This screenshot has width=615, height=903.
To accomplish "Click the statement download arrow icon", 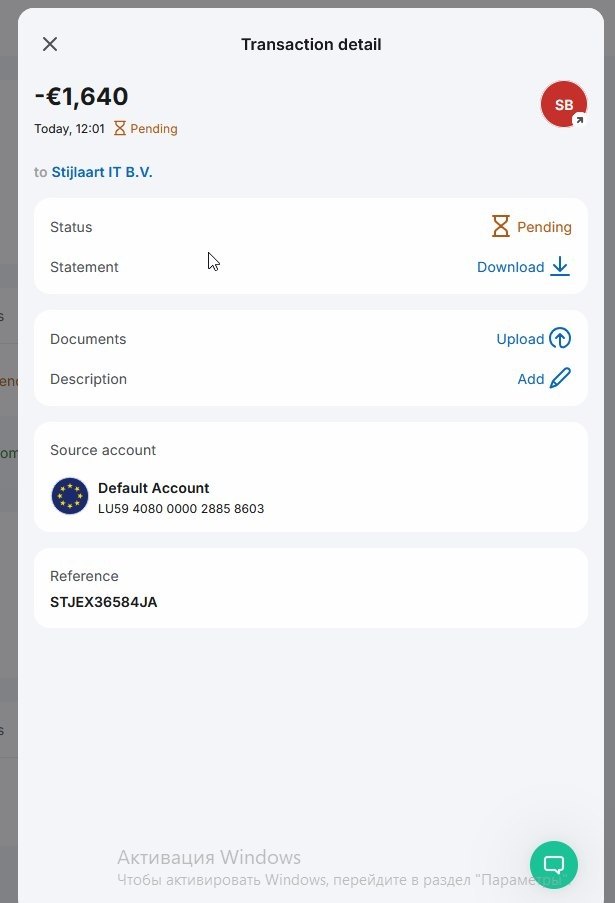I will pyautogui.click(x=560, y=267).
